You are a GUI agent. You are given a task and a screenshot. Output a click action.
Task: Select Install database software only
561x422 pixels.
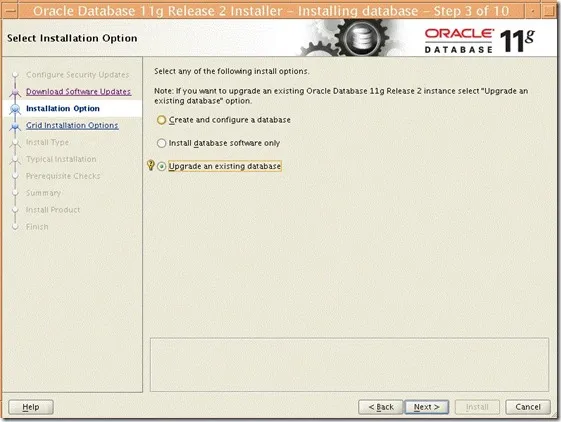(x=161, y=143)
